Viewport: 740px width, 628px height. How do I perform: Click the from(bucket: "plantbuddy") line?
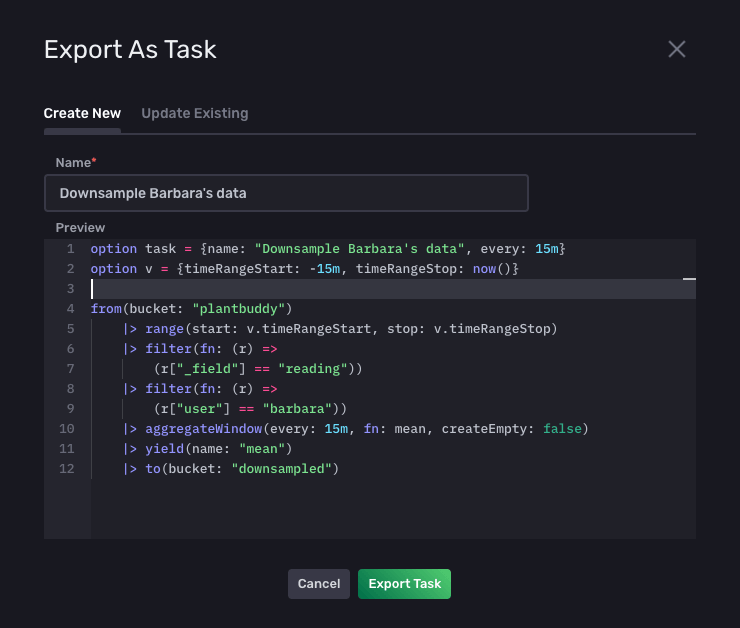tap(192, 309)
